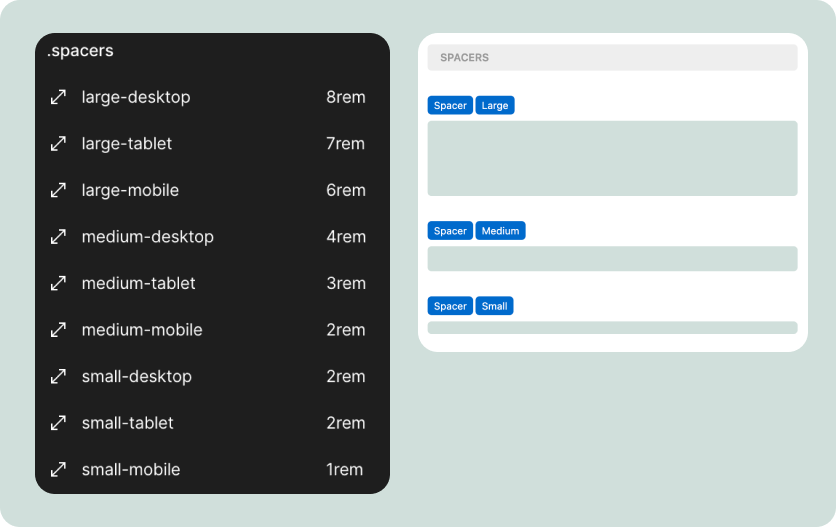Viewport: 836px width, 527px height.
Task: Click the 7rem value for large-tablet
Action: 345,143
